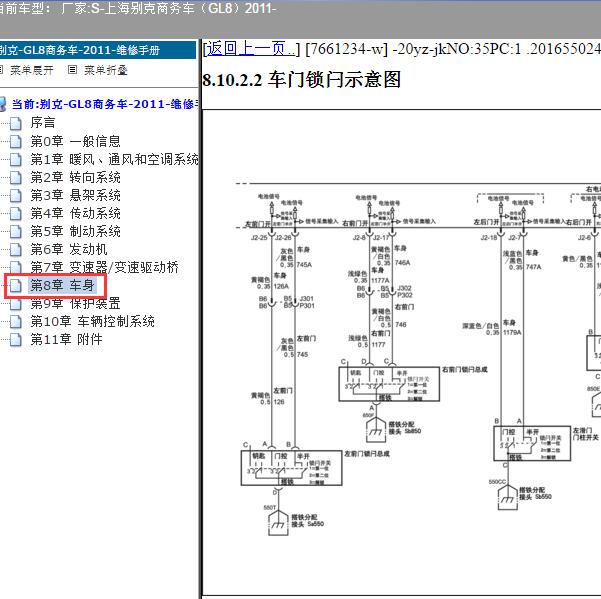Open chapter 第0章 一般信息
This screenshot has width=601, height=599.
click(76, 141)
